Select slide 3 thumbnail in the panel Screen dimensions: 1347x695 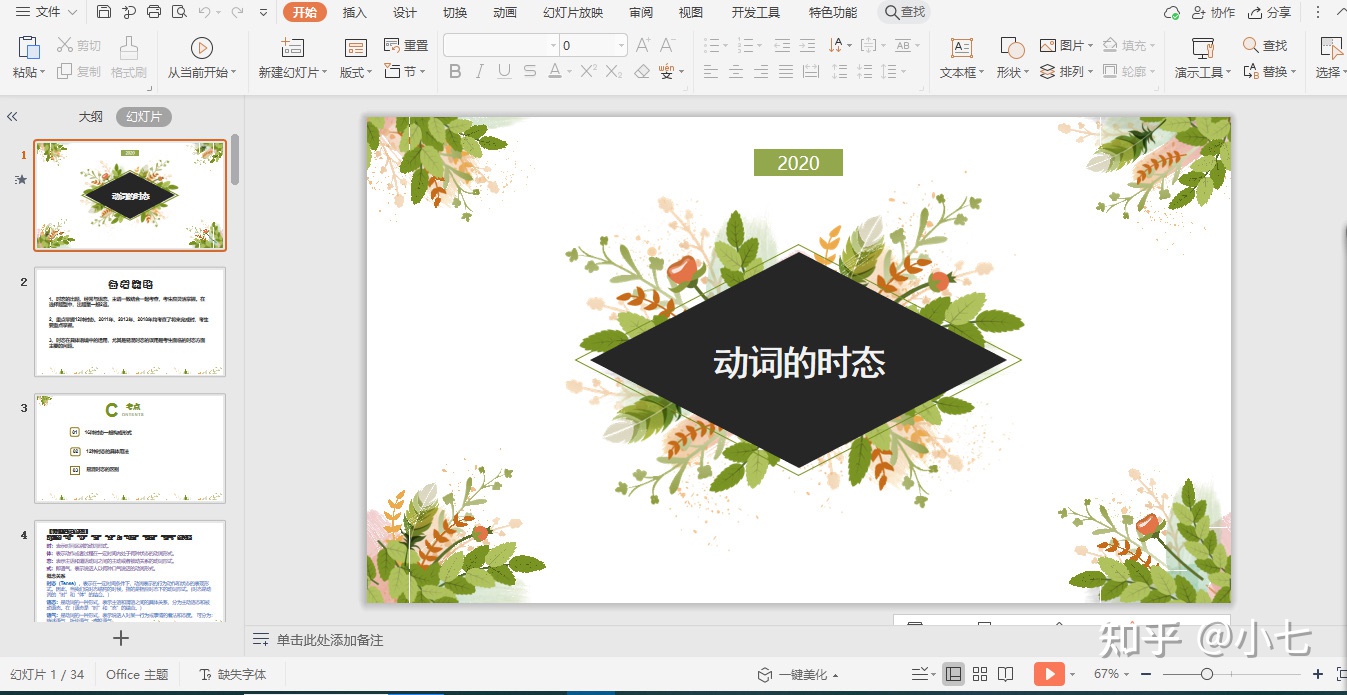130,449
